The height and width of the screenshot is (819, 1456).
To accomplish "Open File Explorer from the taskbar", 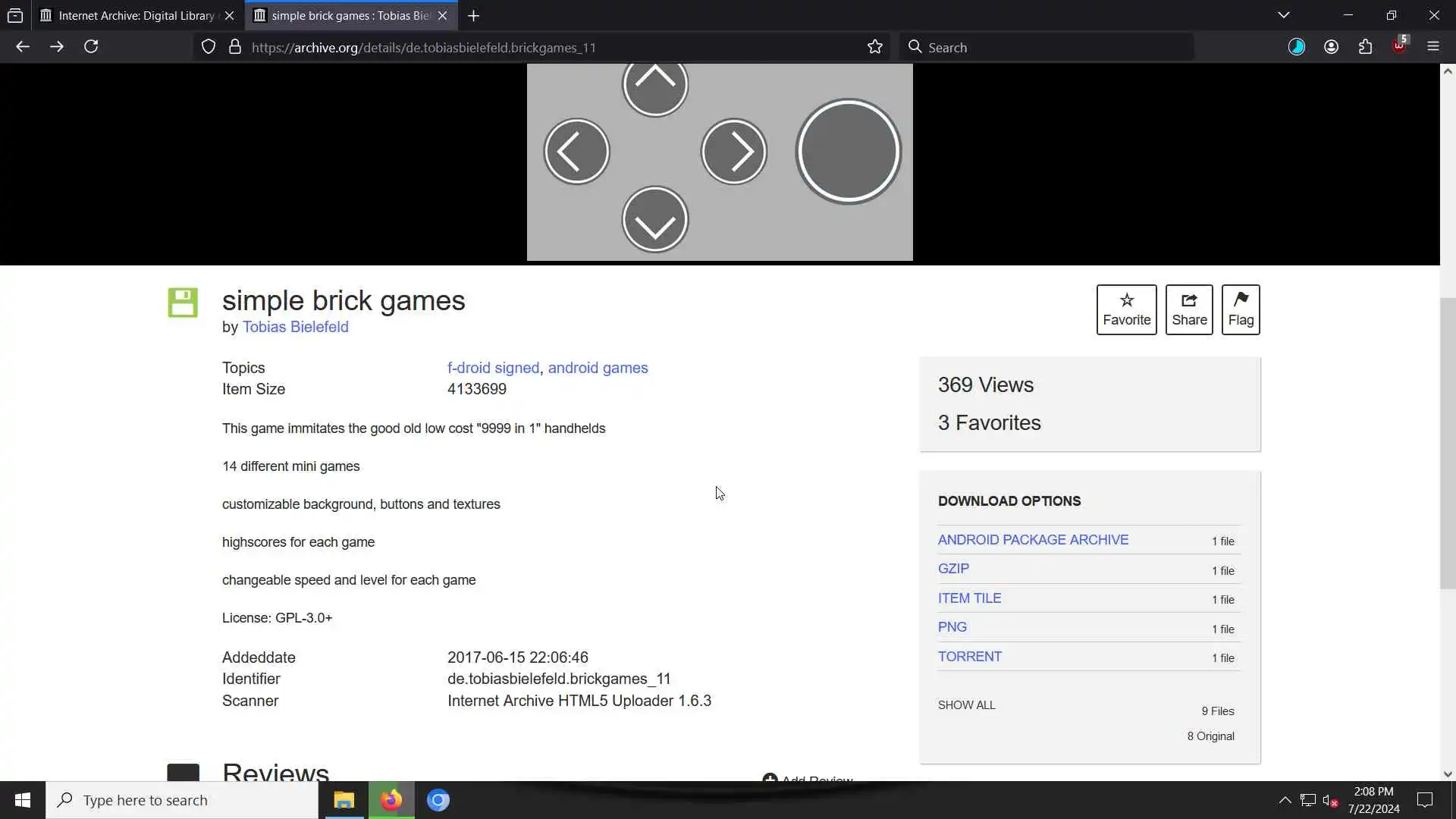I will click(344, 800).
